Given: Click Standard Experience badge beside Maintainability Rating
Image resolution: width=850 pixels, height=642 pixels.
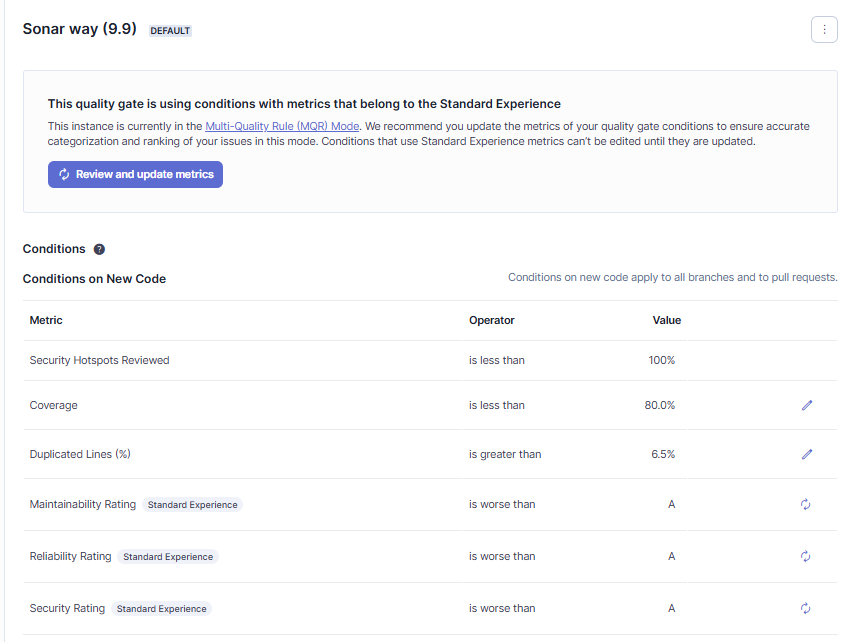Looking at the screenshot, I should coord(193,505).
